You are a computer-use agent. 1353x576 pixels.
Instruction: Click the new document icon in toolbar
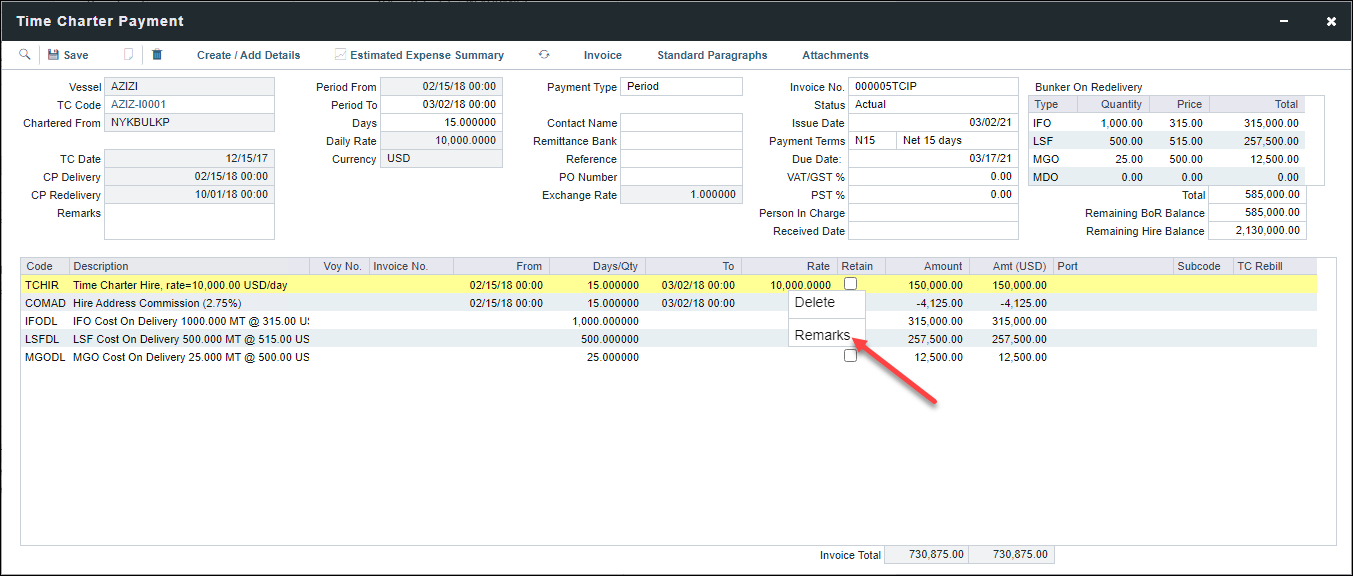point(127,55)
